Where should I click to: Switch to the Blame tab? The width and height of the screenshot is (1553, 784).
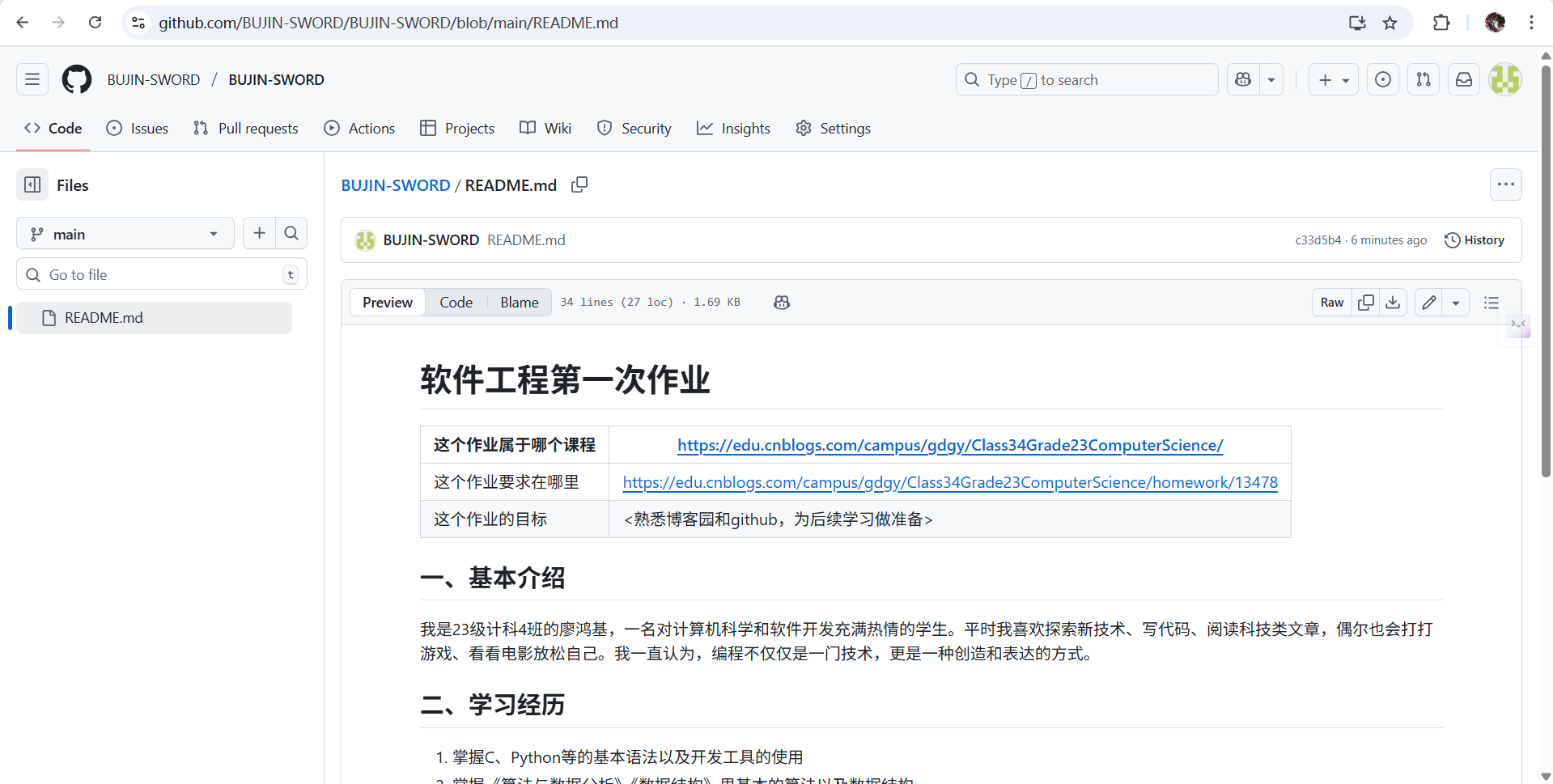coord(519,302)
